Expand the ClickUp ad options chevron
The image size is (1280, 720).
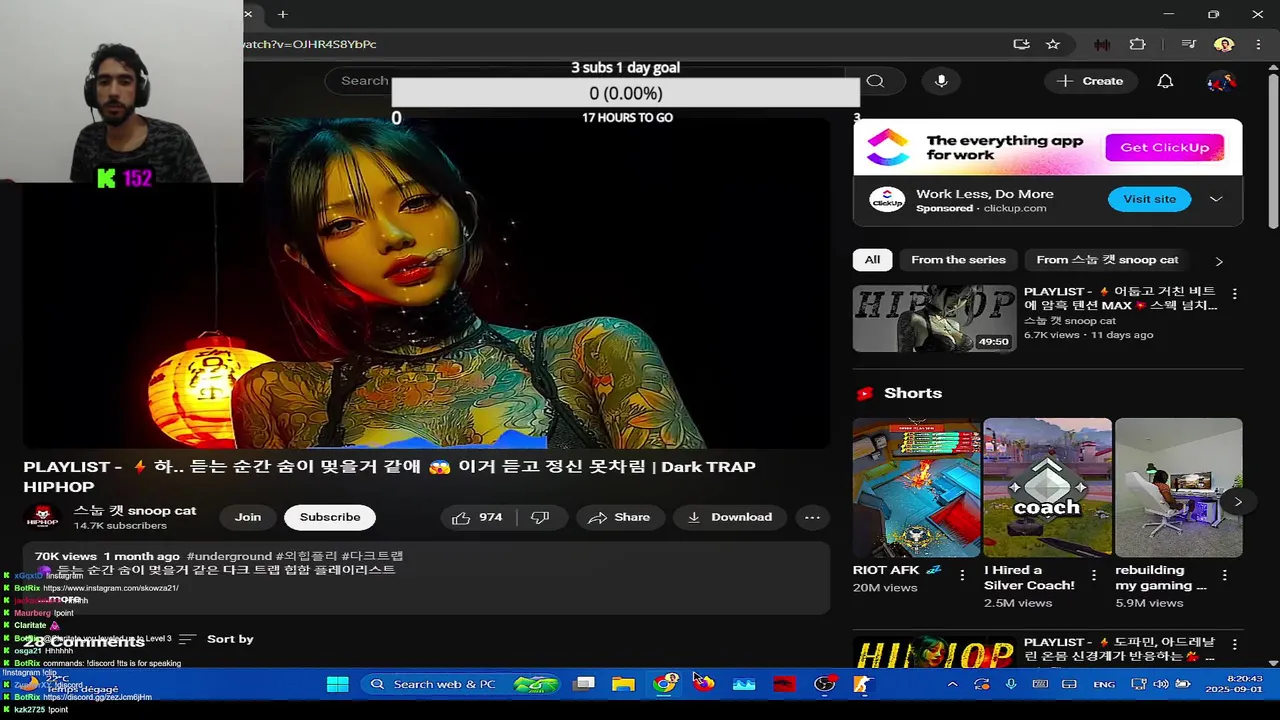pyautogui.click(x=1216, y=199)
